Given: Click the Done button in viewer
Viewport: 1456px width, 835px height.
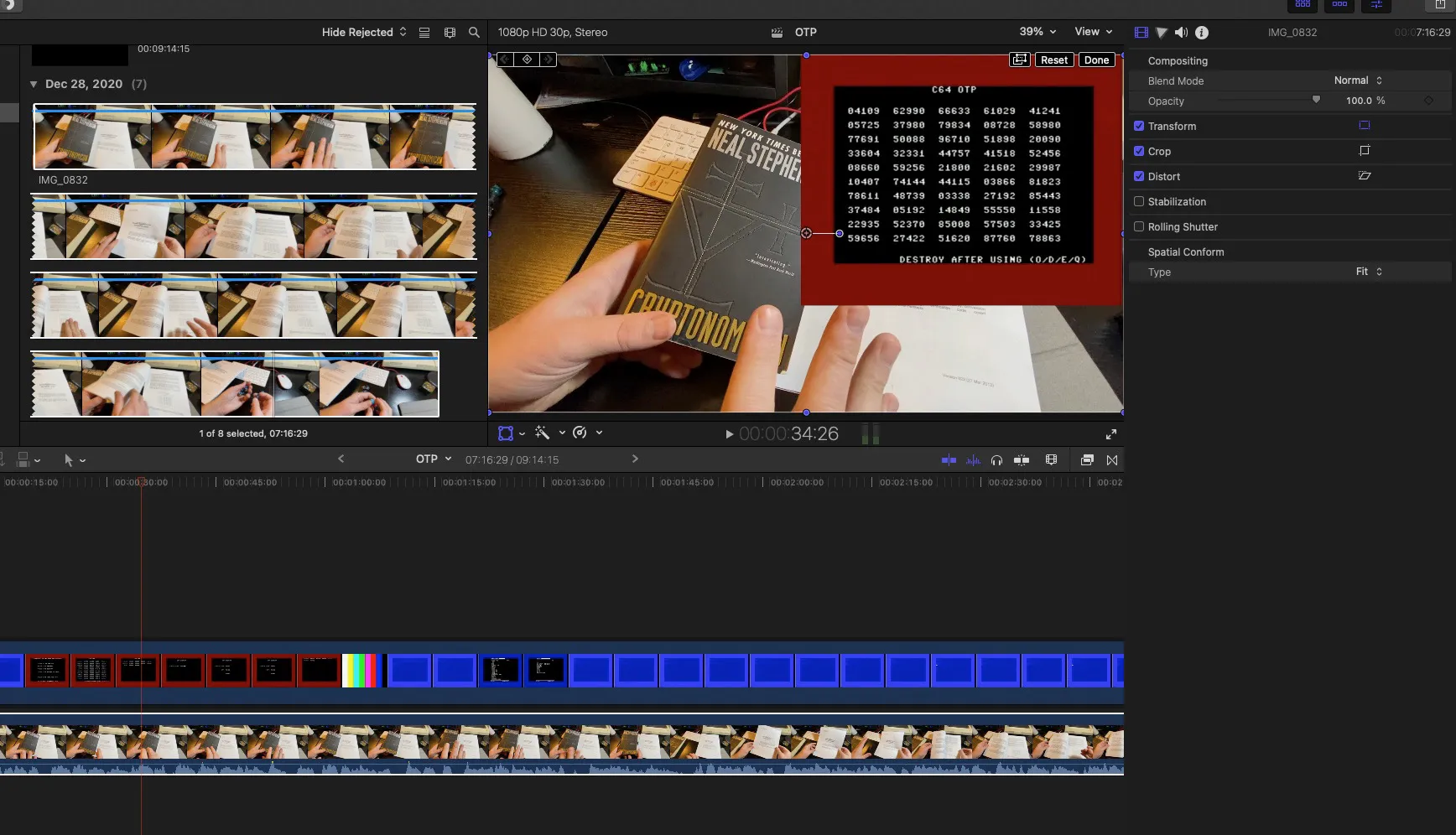Looking at the screenshot, I should (x=1096, y=60).
